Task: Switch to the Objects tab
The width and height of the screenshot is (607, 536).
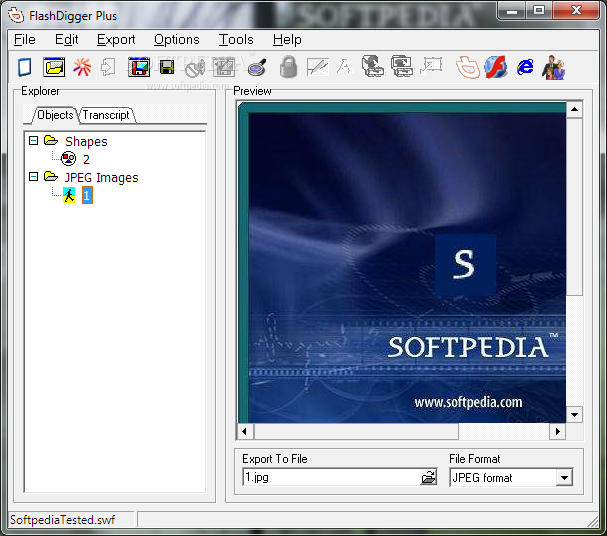Action: [x=55, y=115]
